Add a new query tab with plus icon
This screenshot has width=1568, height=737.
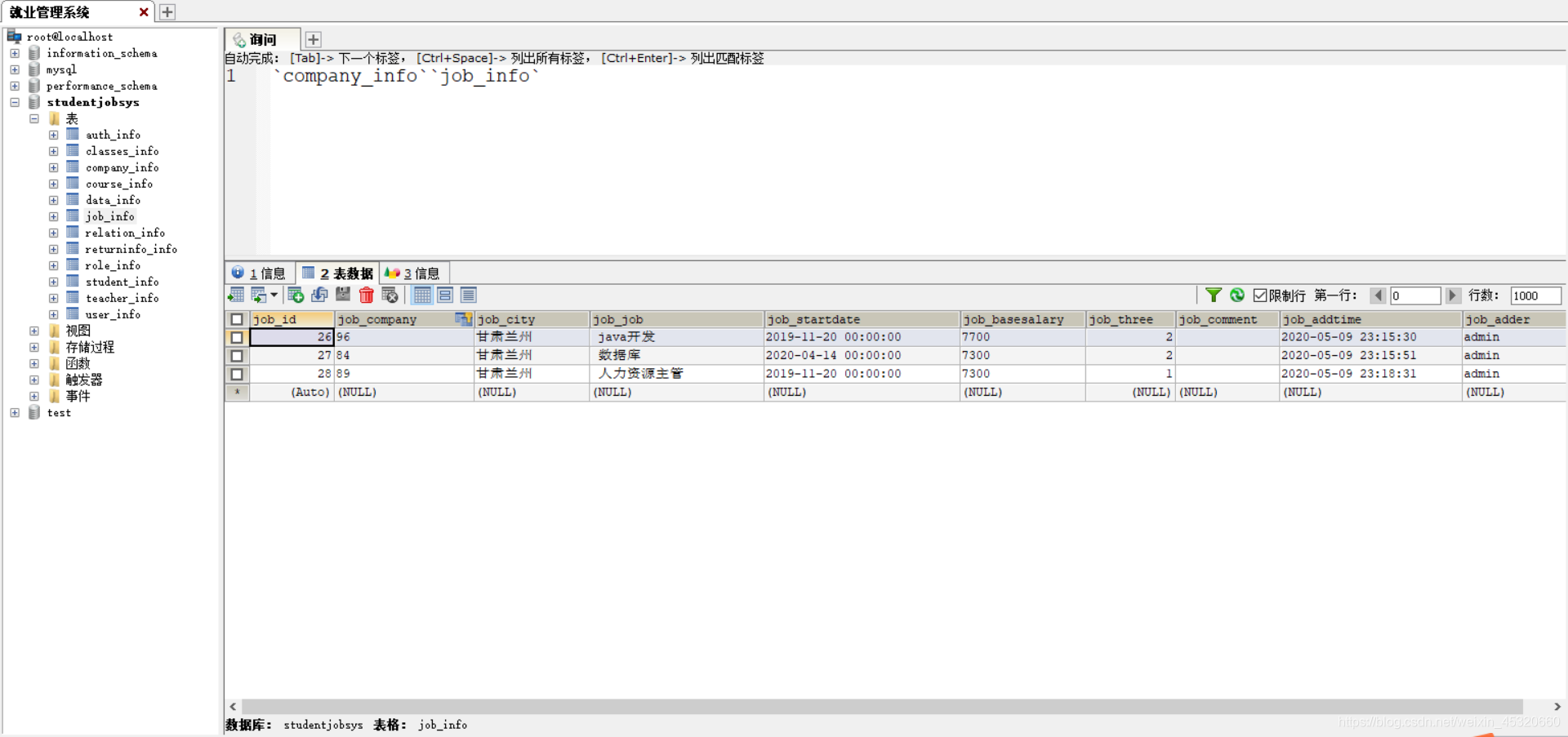(314, 39)
